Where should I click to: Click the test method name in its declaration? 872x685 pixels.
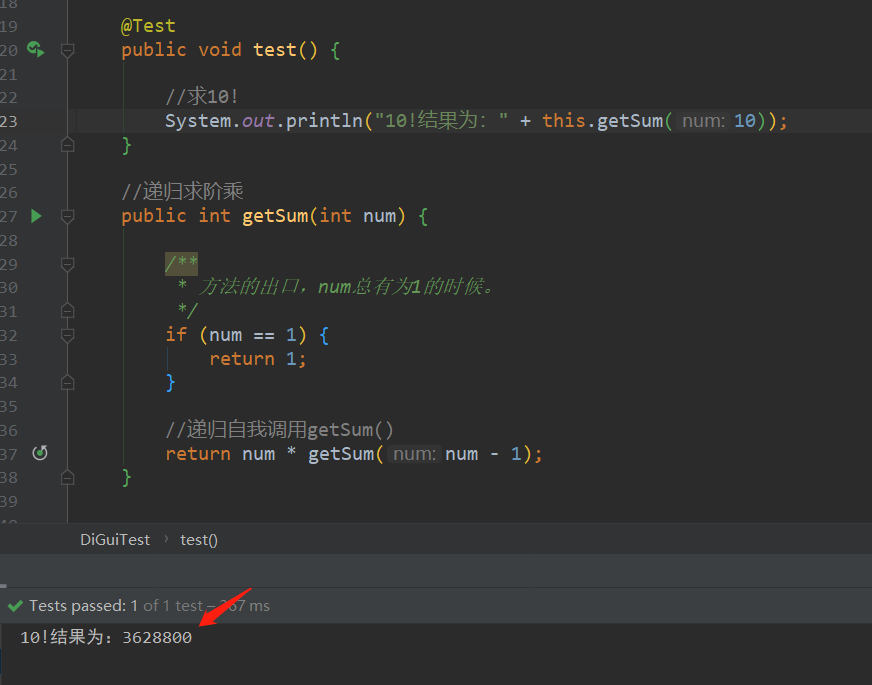(275, 50)
